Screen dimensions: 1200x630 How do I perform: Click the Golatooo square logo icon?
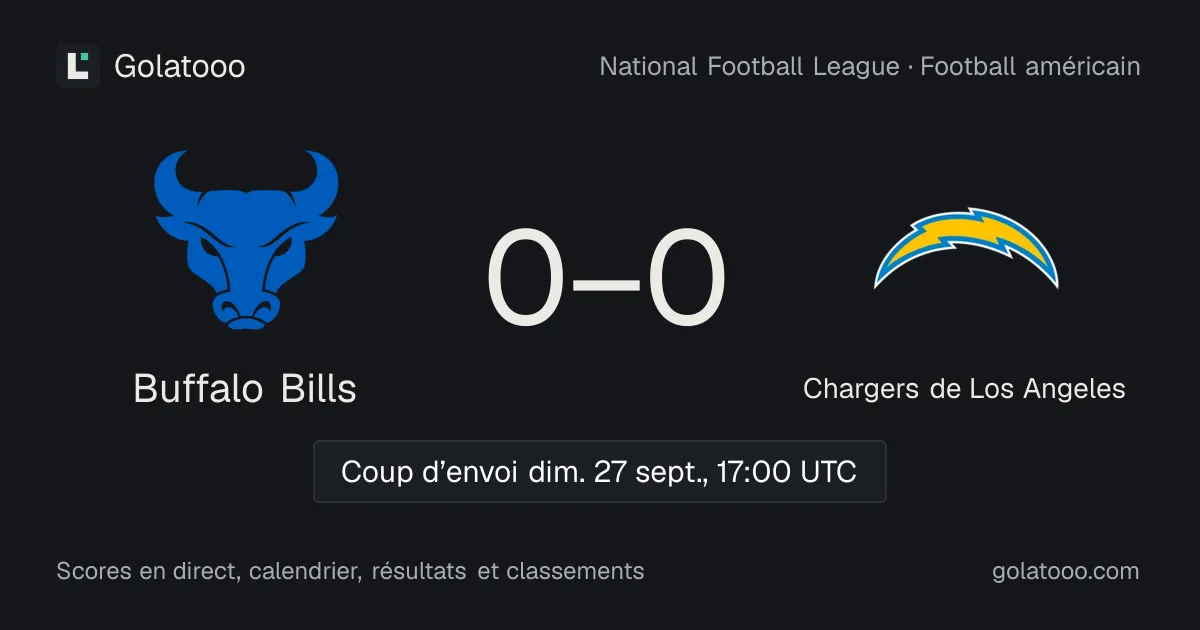coord(78,66)
